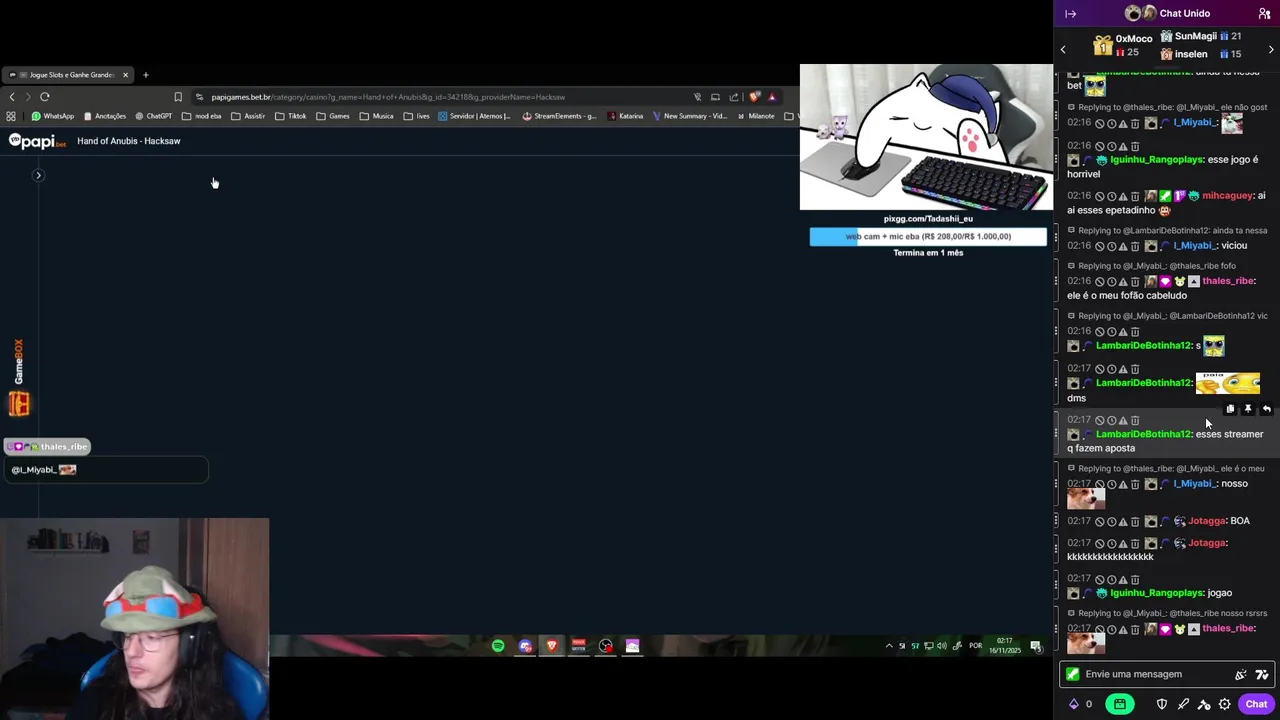Open 0xMoco top gifter entry
Image resolution: width=1280 pixels, height=720 pixels.
pos(1123,45)
